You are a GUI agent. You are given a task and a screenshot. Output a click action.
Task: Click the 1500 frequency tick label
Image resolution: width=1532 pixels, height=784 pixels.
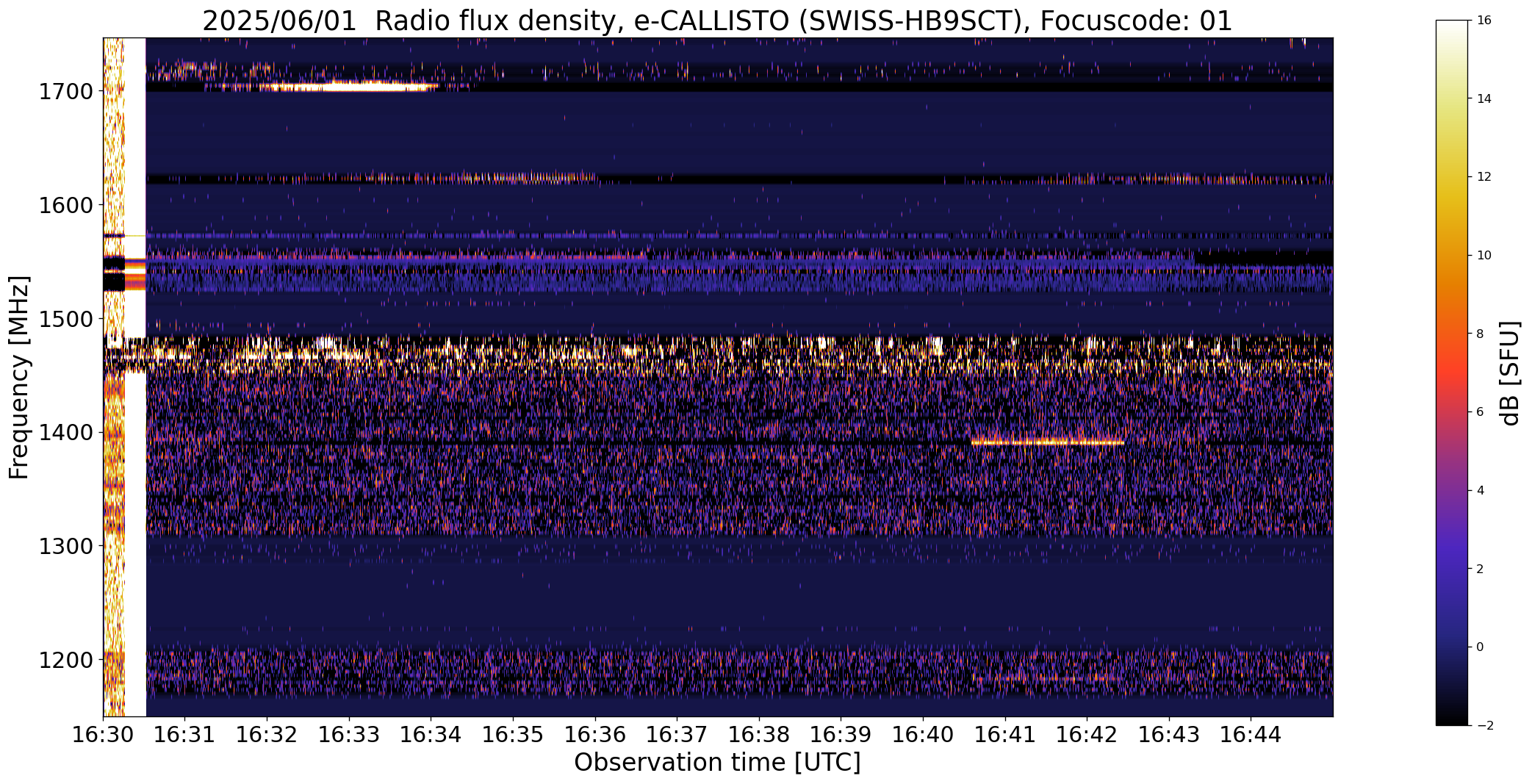pyautogui.click(x=66, y=319)
